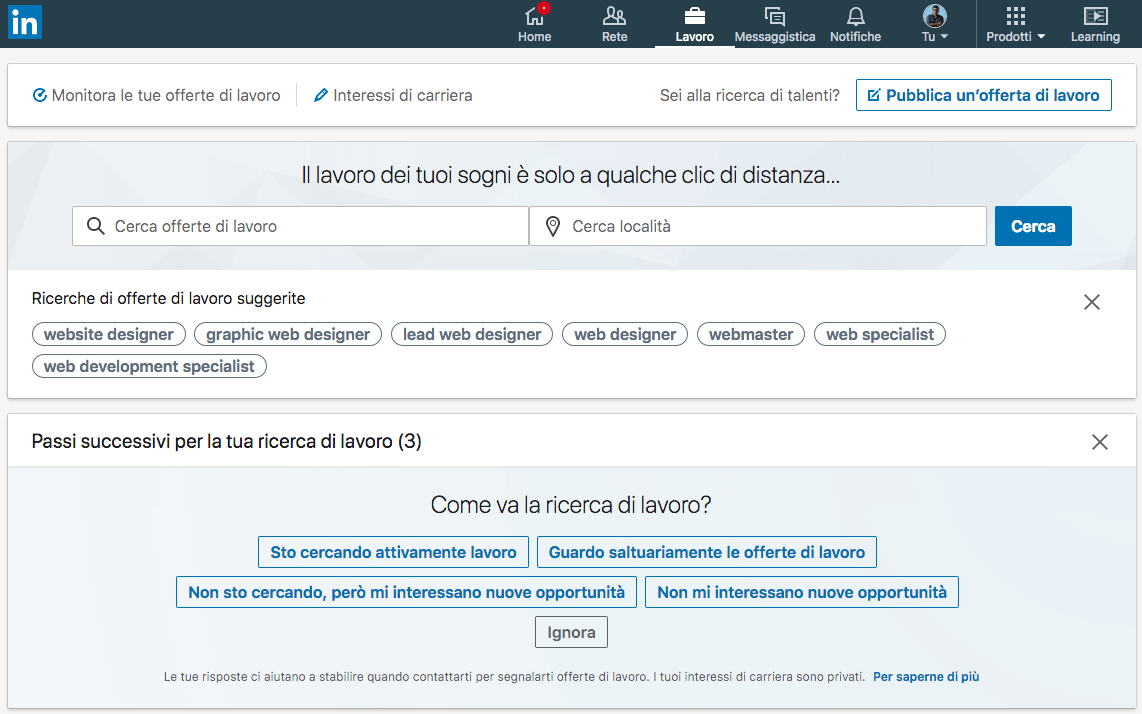The image size is (1142, 714).
Task: Choose the webmaster suggestion pill
Action: 751,334
